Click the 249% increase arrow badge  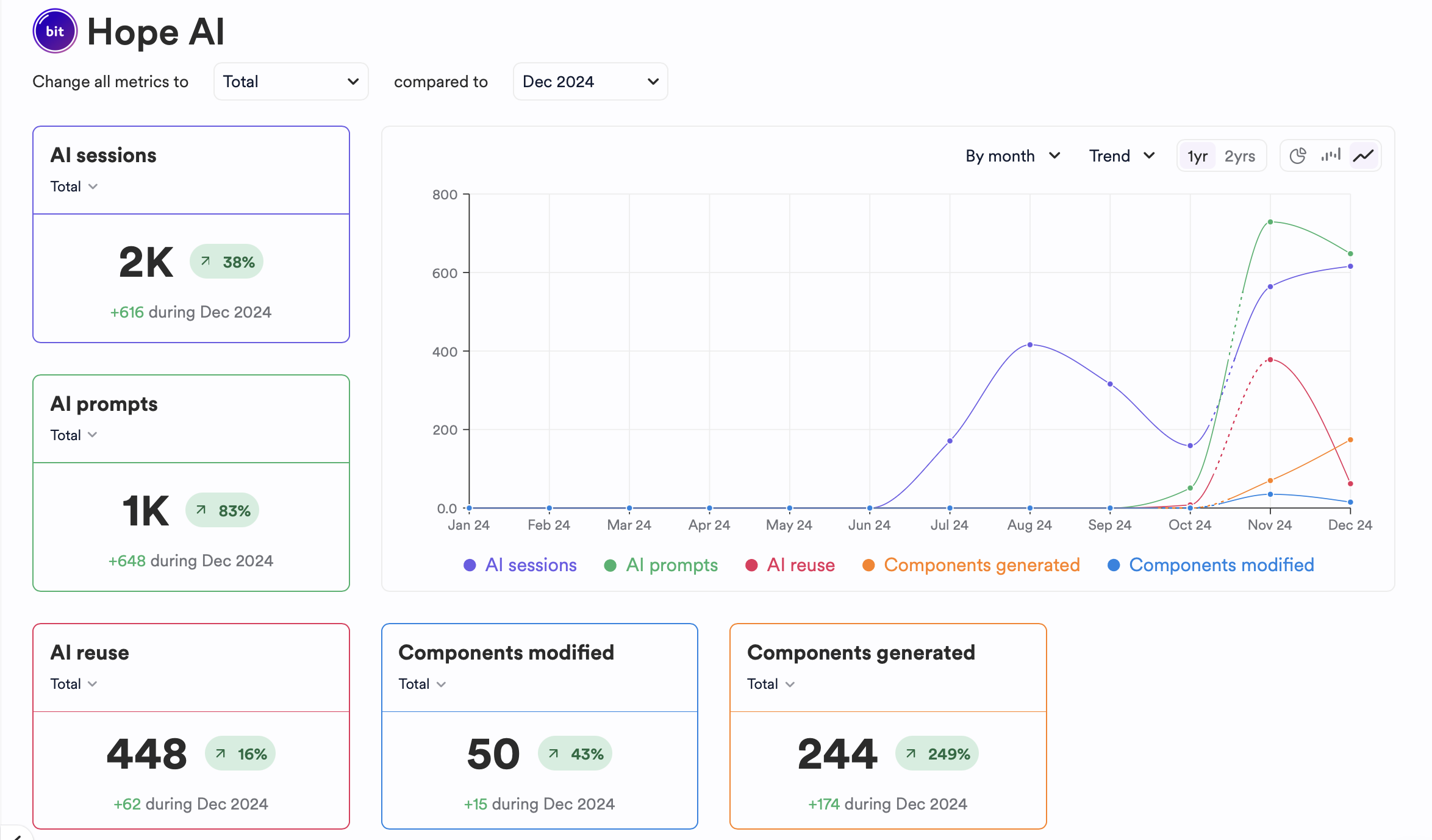tap(937, 754)
